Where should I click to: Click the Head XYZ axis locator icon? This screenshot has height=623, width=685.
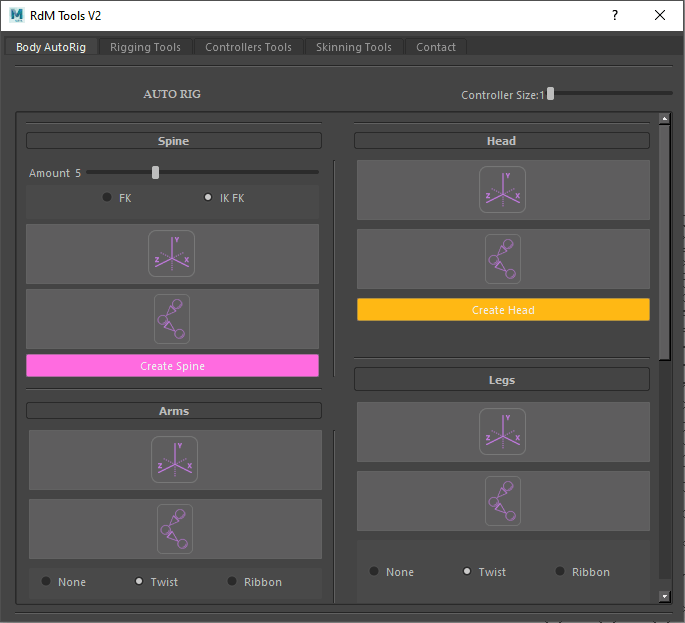[x=502, y=190]
